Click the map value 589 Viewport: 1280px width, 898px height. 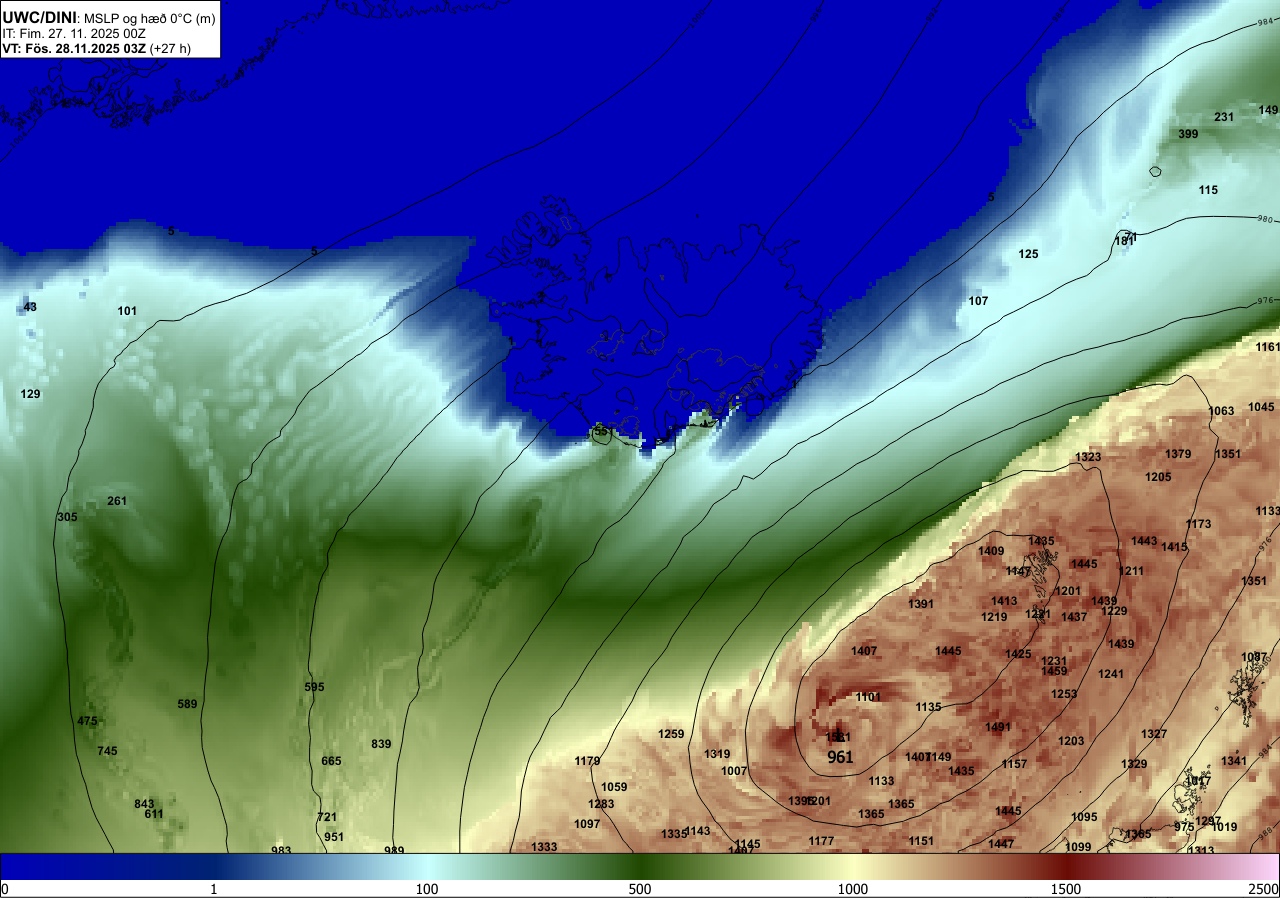point(187,704)
